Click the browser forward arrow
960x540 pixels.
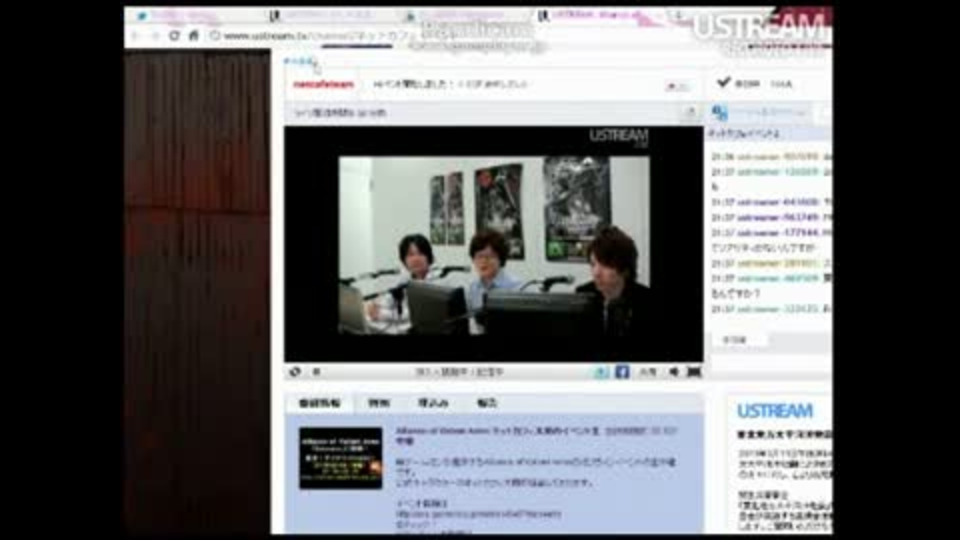(154, 36)
